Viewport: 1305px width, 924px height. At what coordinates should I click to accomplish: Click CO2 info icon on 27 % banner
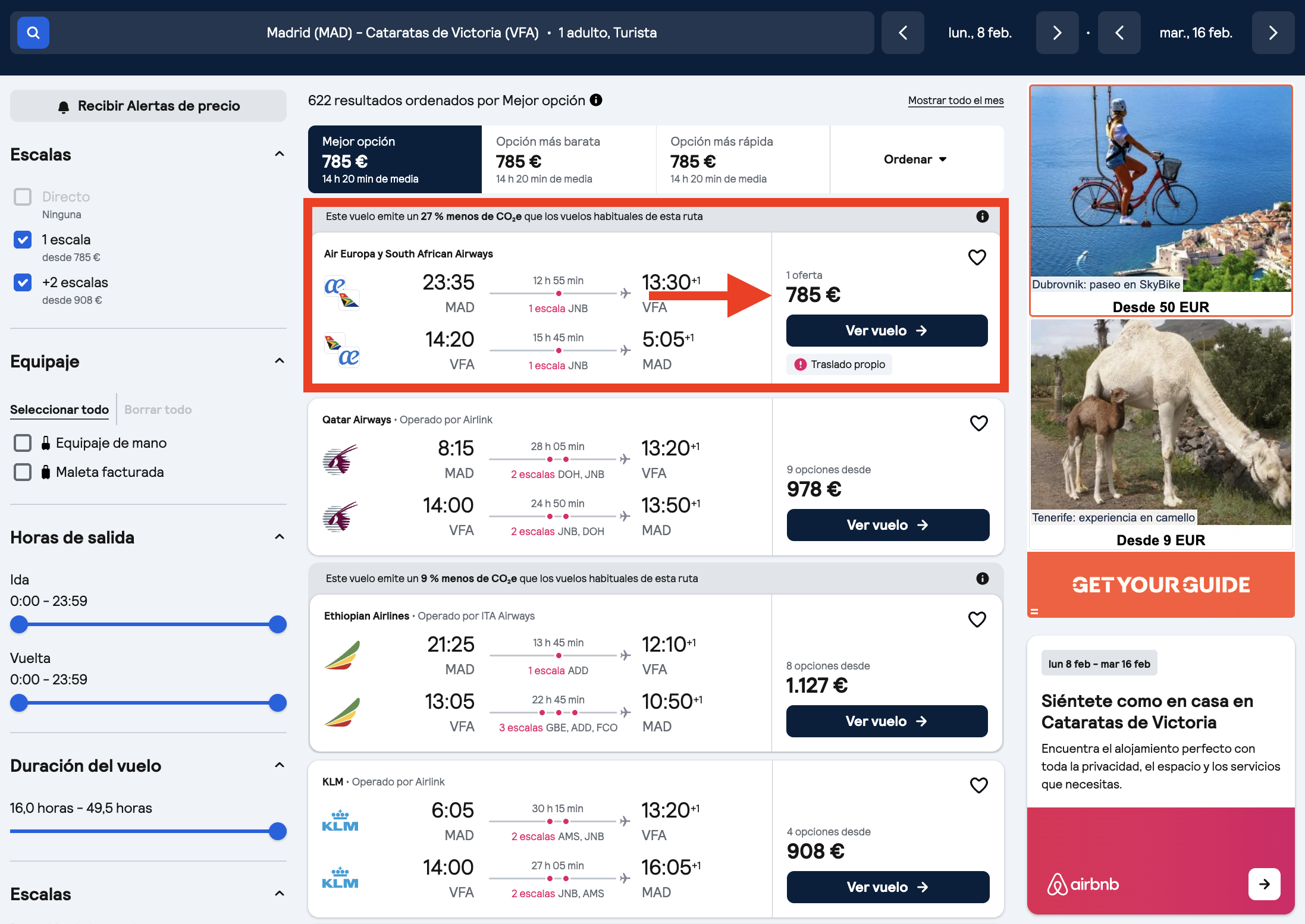tap(982, 216)
